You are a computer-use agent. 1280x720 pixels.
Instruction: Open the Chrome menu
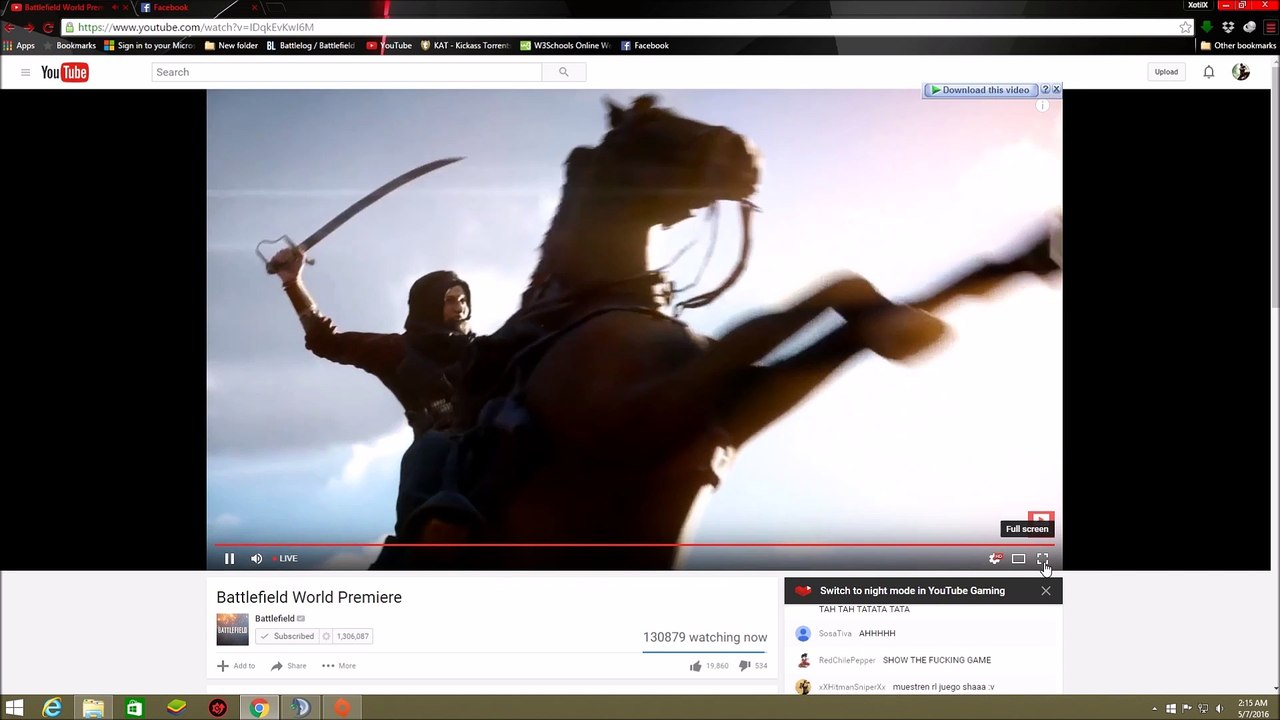tap(1271, 27)
